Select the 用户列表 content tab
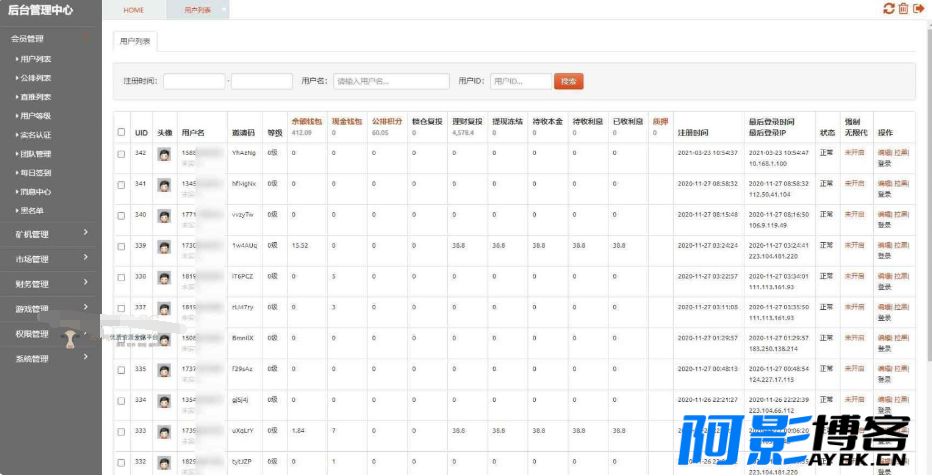 [x=135, y=42]
